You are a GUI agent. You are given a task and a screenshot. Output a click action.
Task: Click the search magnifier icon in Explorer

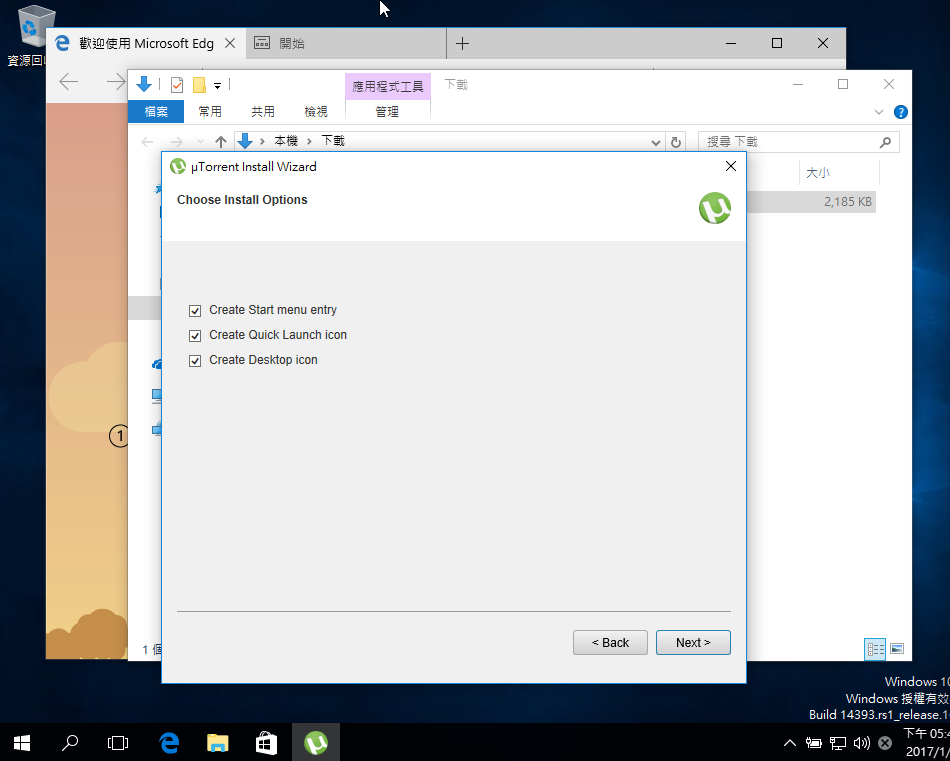pyautogui.click(x=885, y=142)
